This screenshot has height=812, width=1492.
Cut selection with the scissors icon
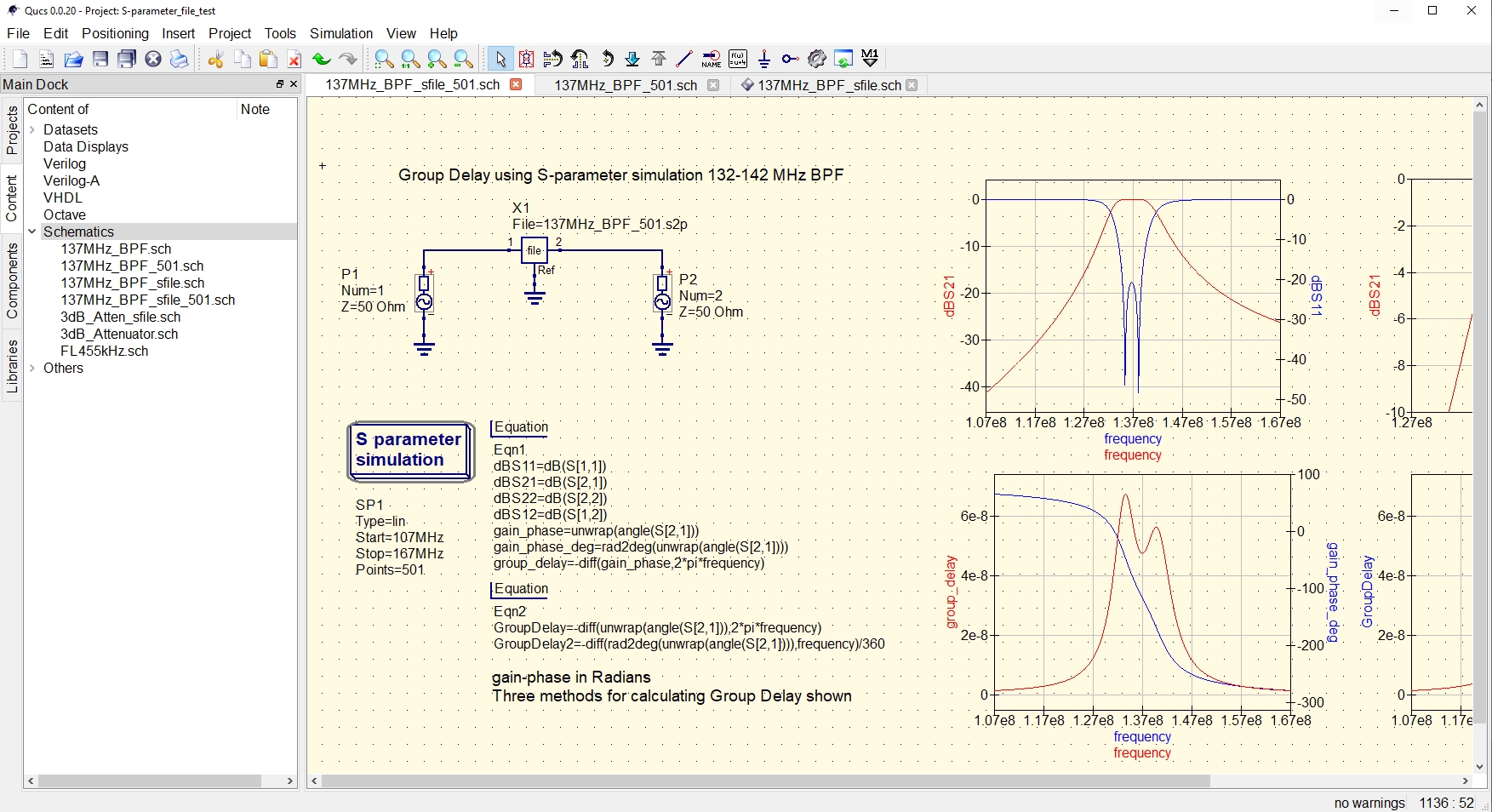(214, 59)
